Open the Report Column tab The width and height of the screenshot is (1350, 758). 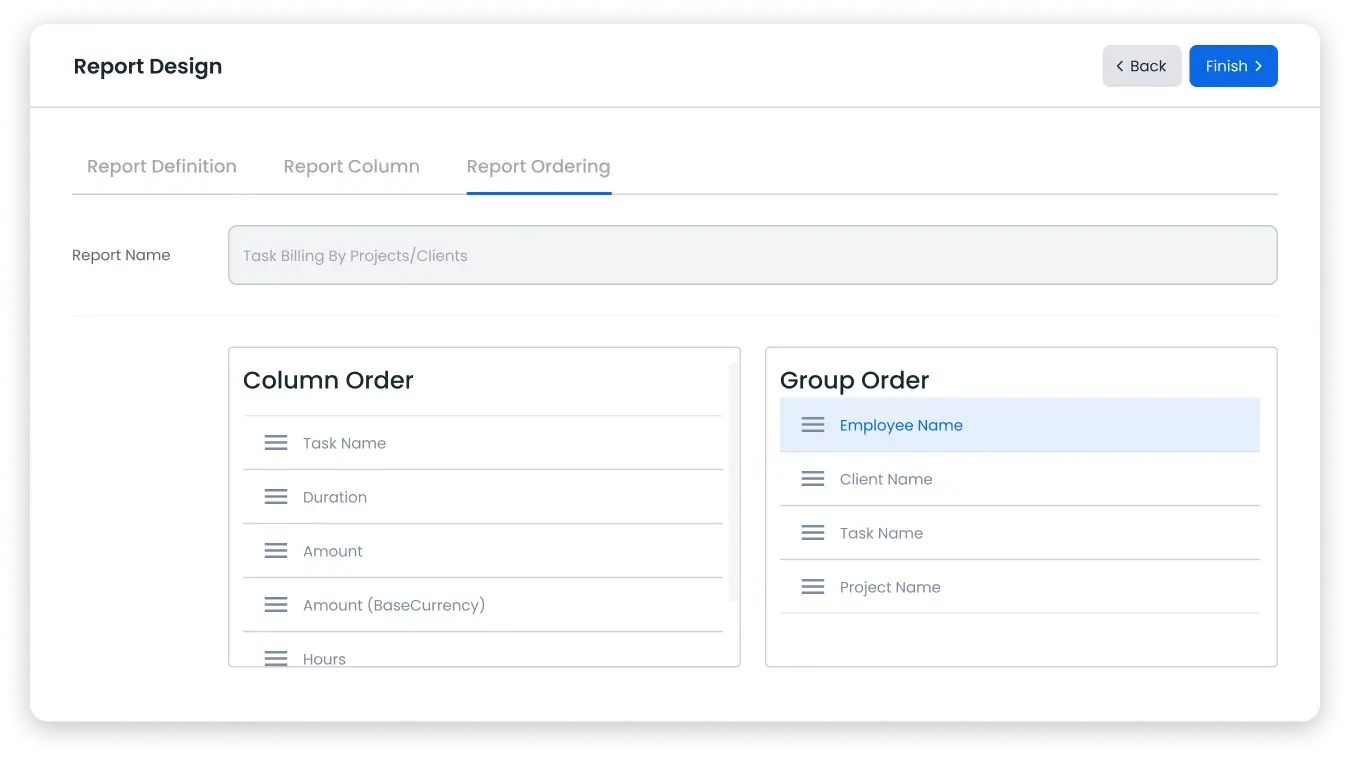(x=351, y=167)
